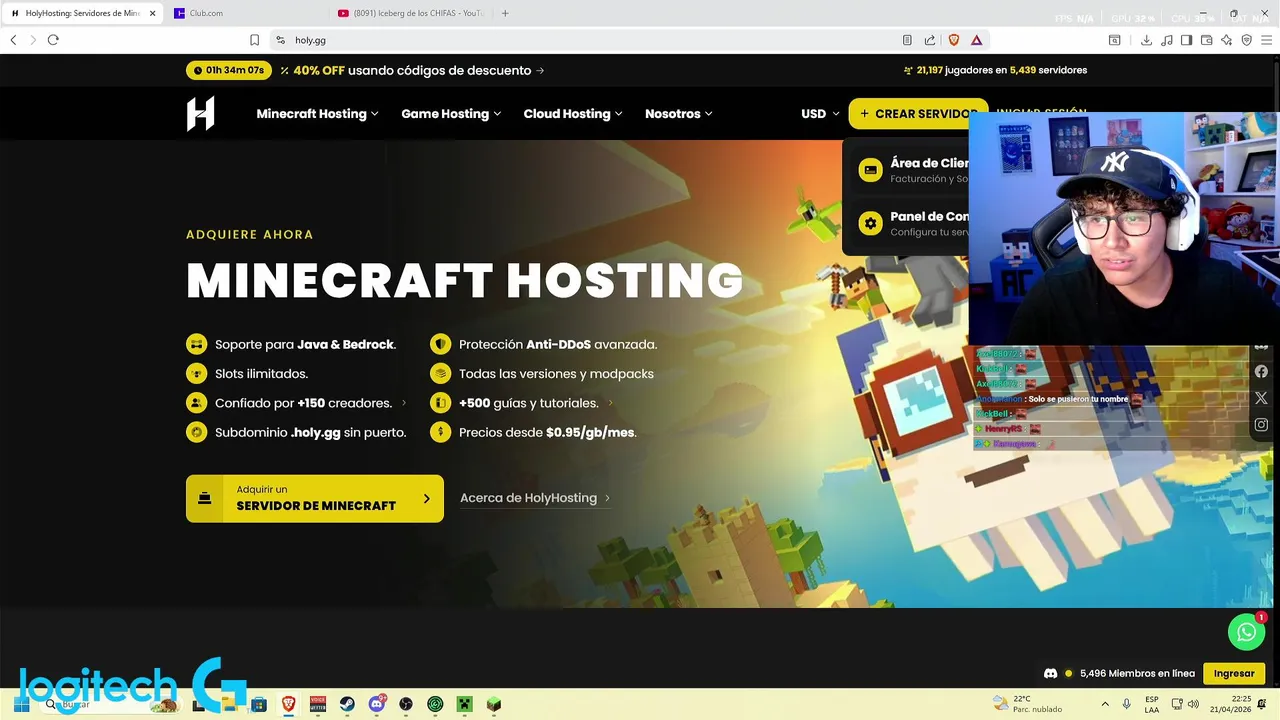This screenshot has width=1280, height=720.
Task: Open the Minecraft creeper taskbar icon
Action: 464,704
